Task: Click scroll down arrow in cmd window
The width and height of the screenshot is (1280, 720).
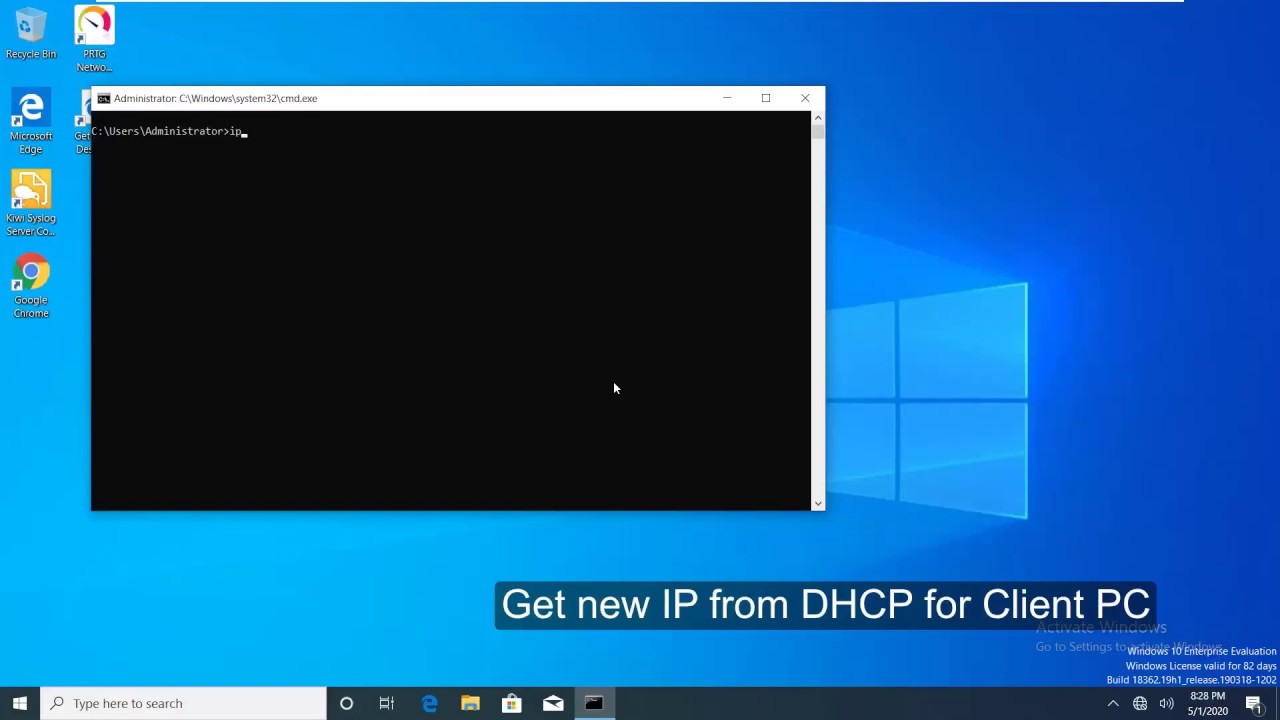Action: [819, 503]
